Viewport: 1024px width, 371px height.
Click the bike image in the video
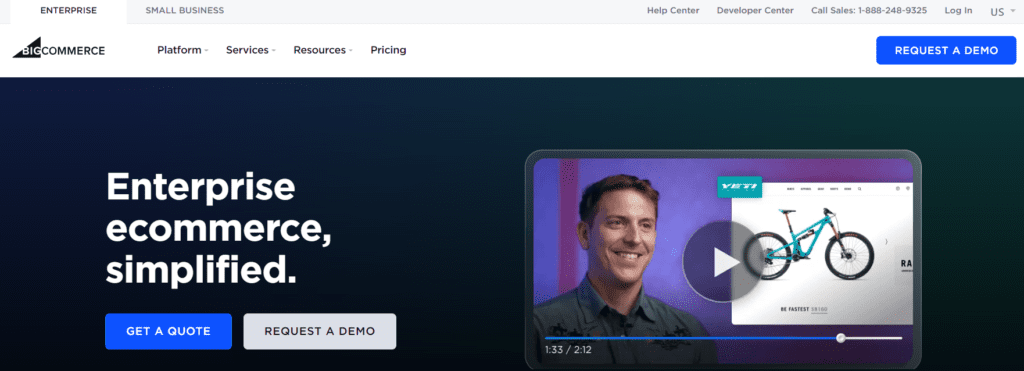pyautogui.click(x=810, y=243)
